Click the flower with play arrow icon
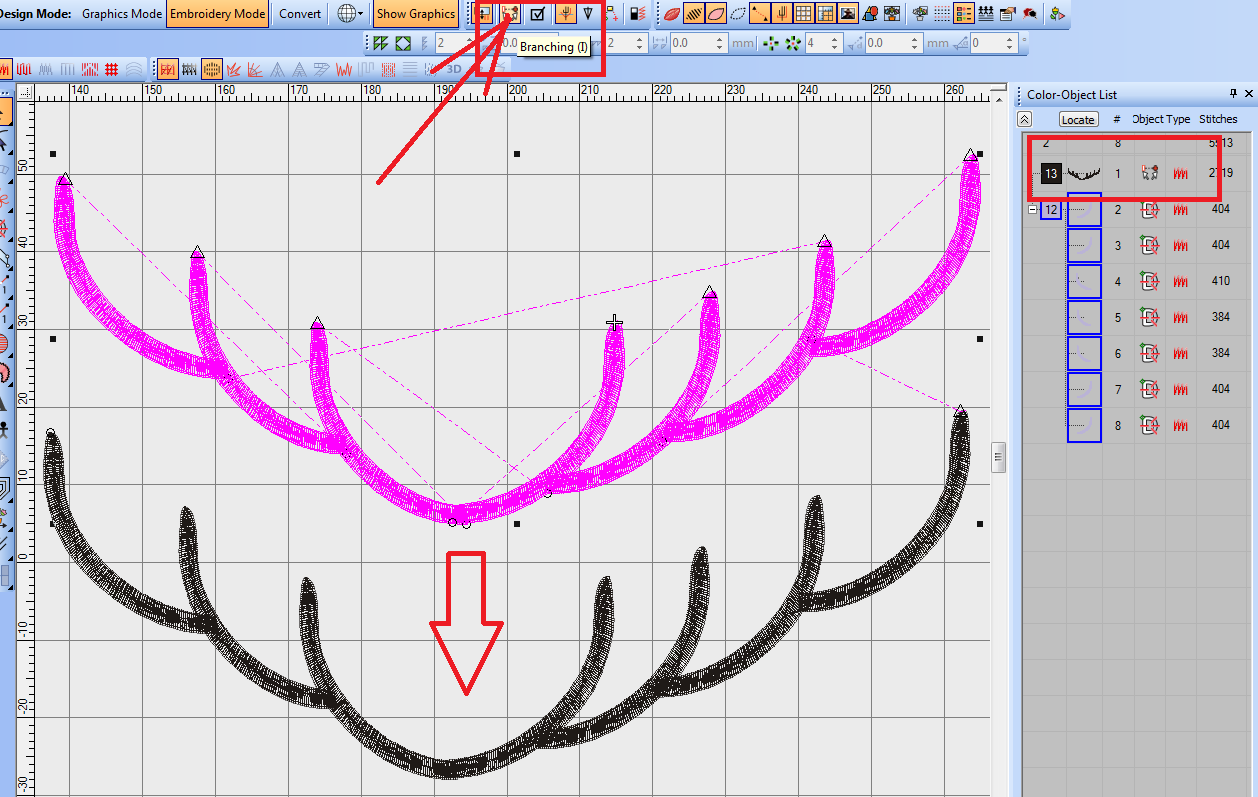The image size is (1258, 797). point(1057,14)
